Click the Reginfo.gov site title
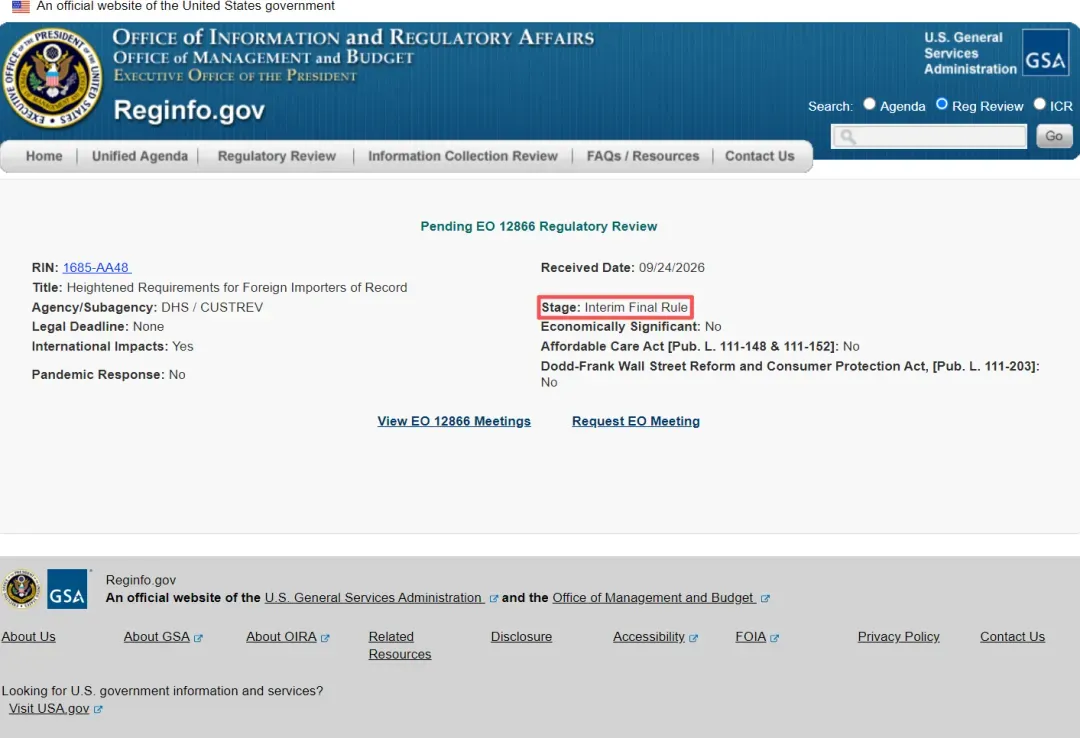The height and width of the screenshot is (738, 1080). (x=189, y=110)
